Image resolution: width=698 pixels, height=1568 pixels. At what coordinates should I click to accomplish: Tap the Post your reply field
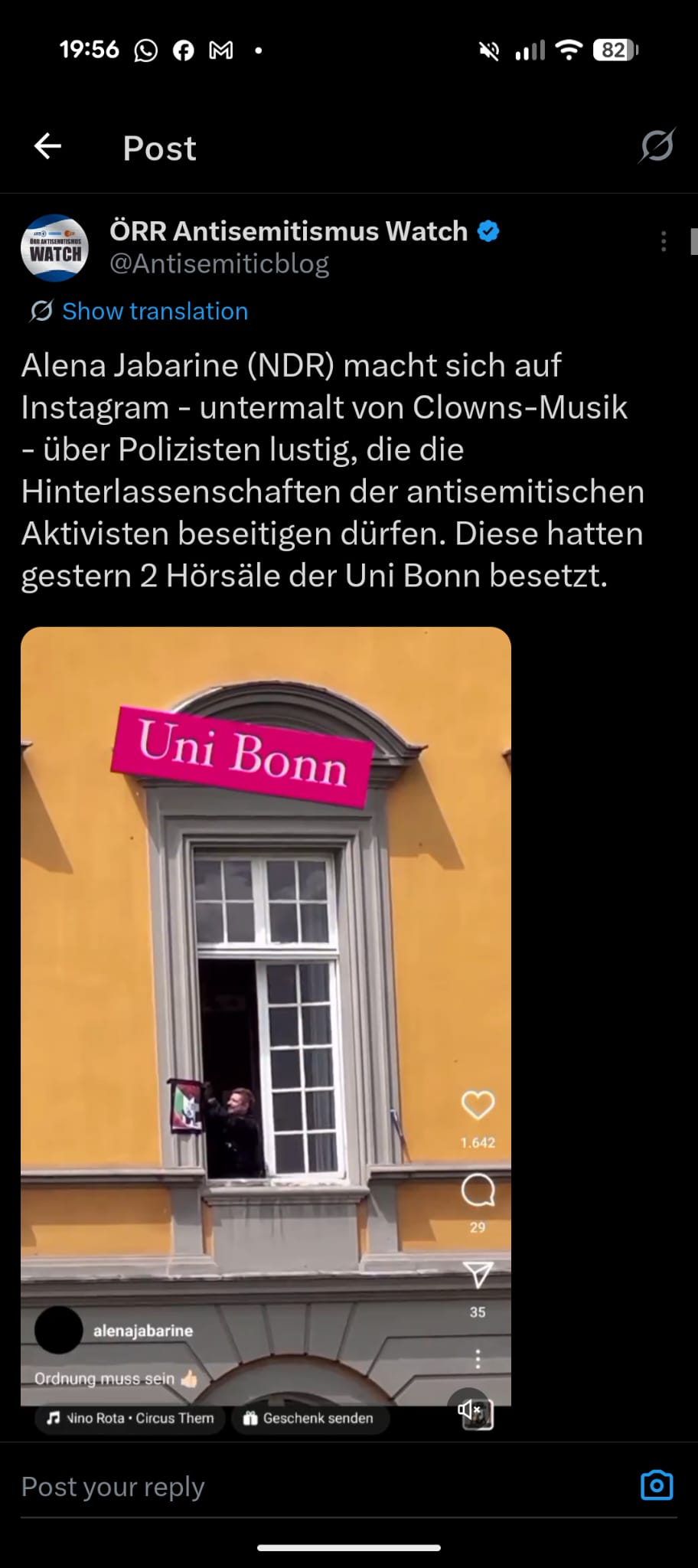point(321,1487)
